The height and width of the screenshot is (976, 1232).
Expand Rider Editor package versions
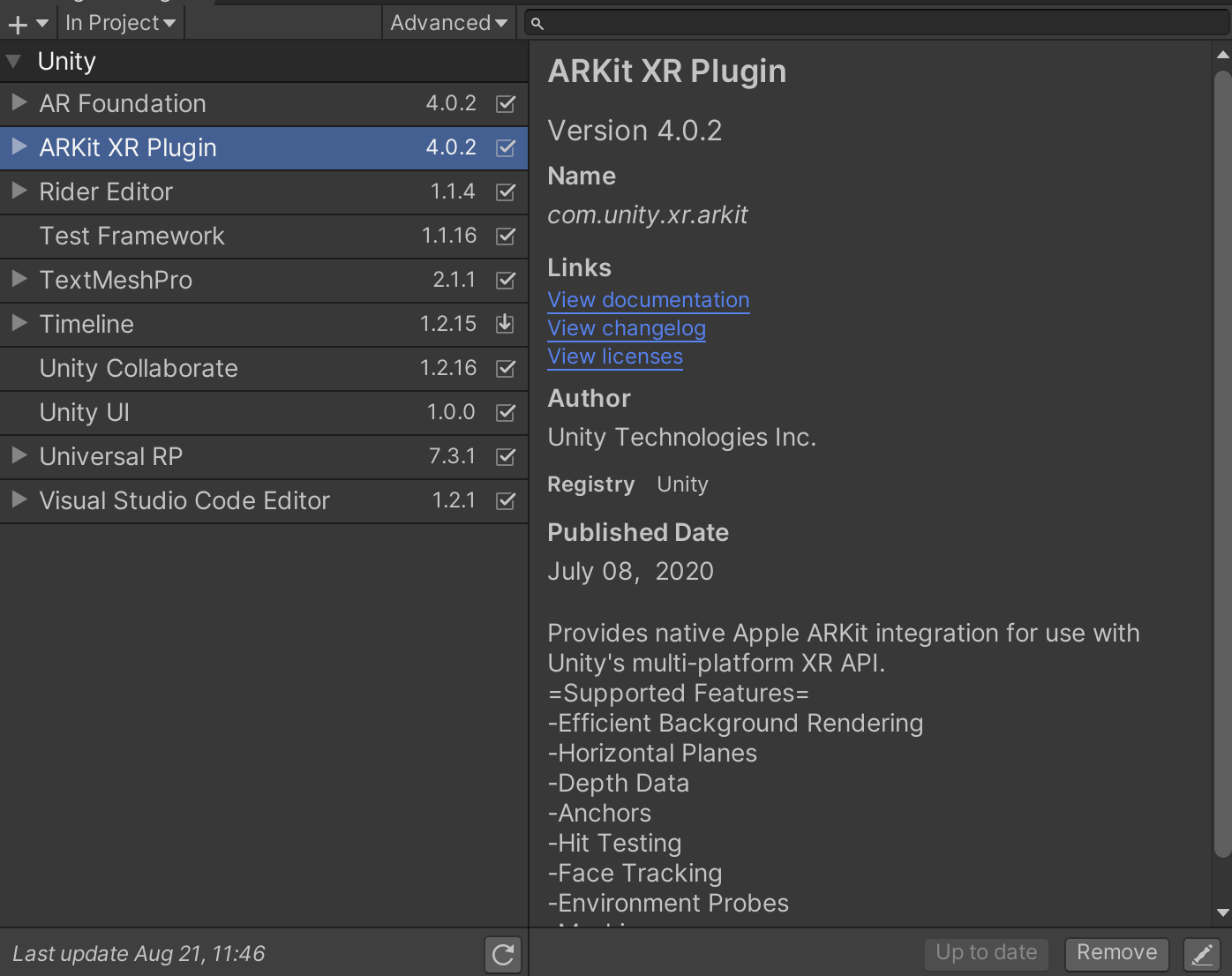pos(19,191)
